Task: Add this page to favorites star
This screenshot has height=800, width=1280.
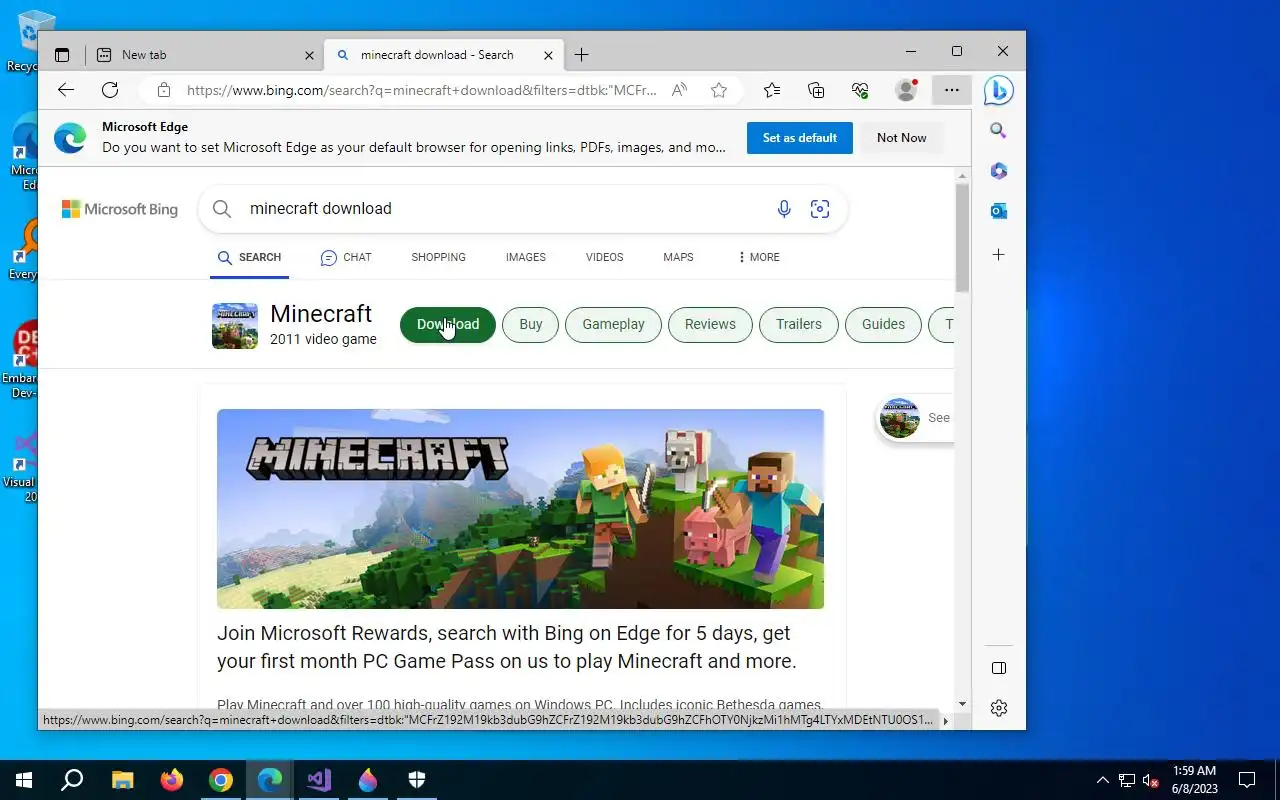Action: [x=719, y=90]
